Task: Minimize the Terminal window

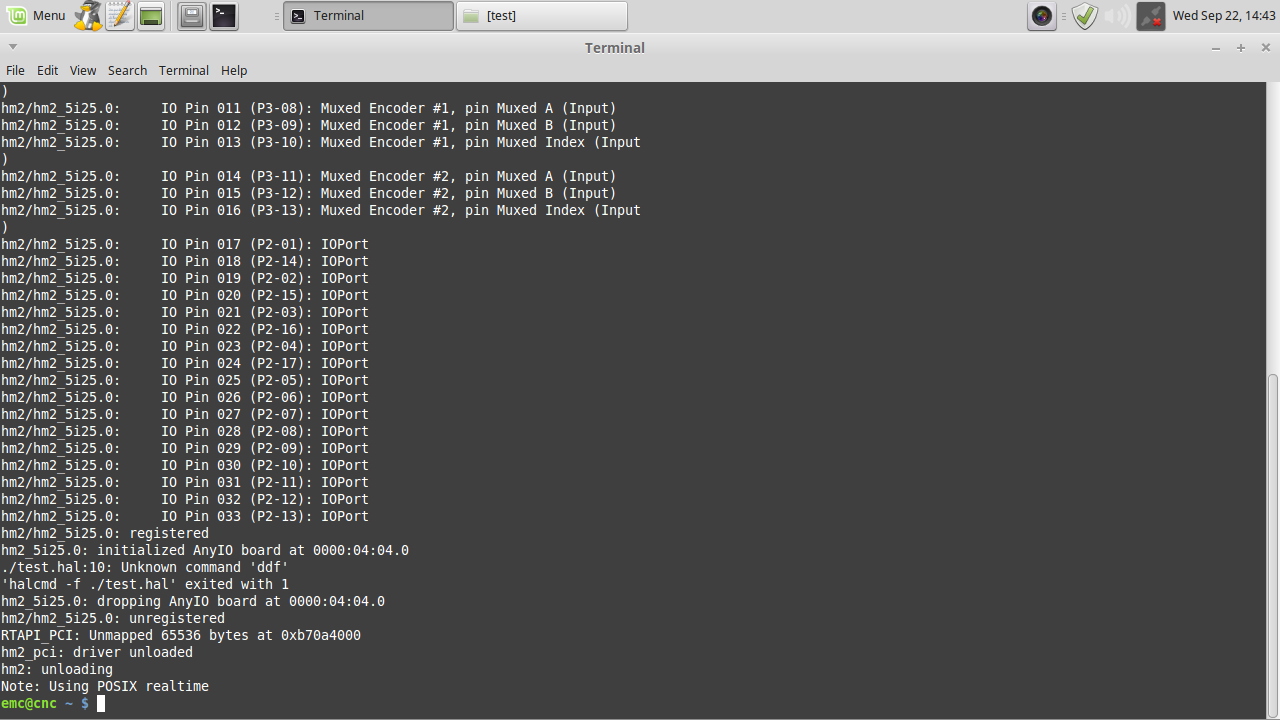Action: [x=1216, y=47]
